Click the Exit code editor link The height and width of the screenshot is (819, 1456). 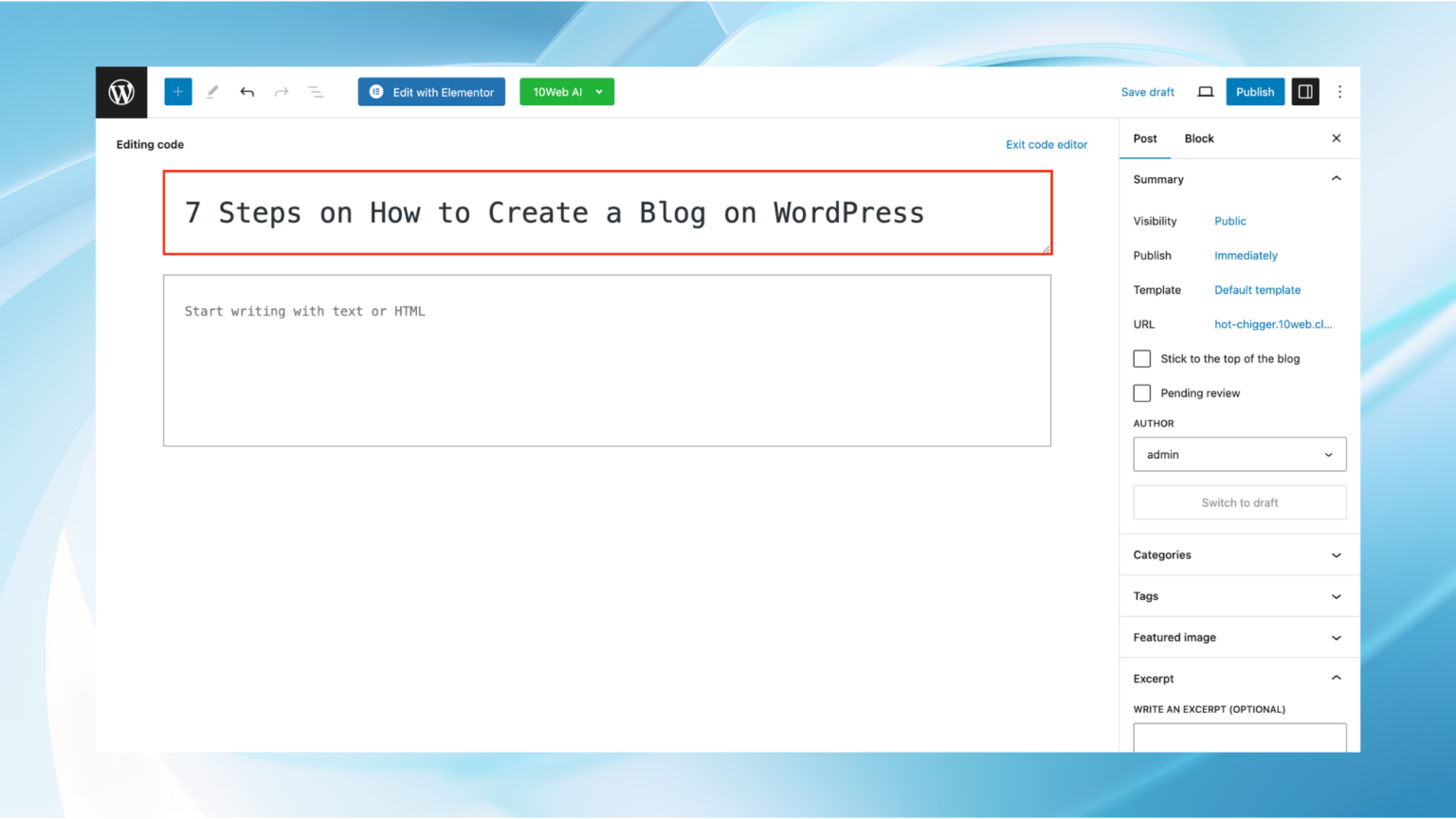pos(1046,144)
